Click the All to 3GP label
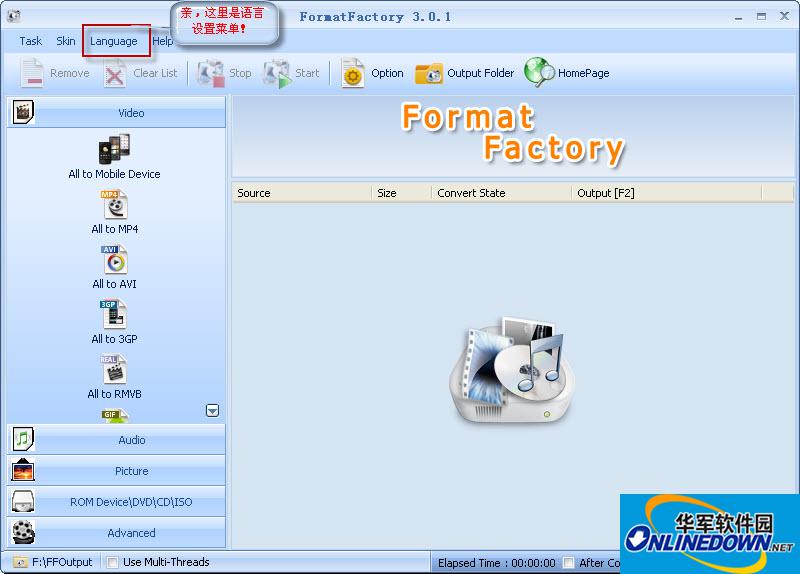This screenshot has height=574, width=800. 114,339
